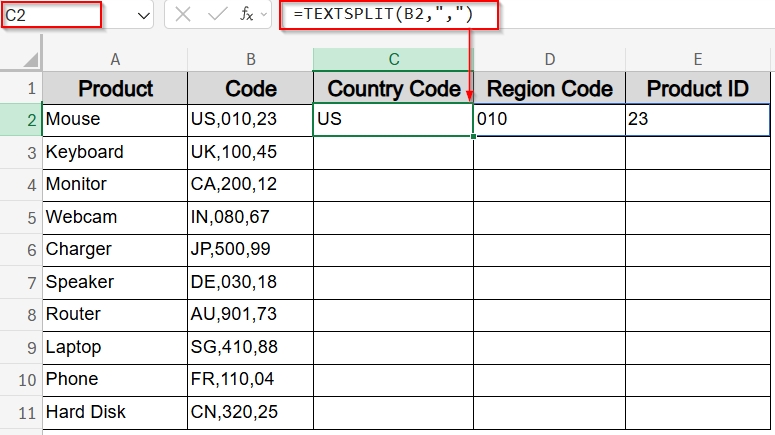
Task: Click the Code header cell
Action: pos(250,88)
